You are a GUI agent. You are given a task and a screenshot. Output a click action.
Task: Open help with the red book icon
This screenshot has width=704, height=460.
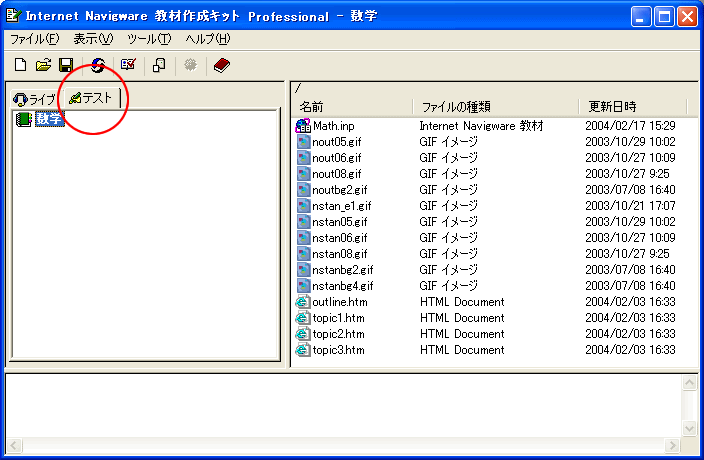point(222,66)
